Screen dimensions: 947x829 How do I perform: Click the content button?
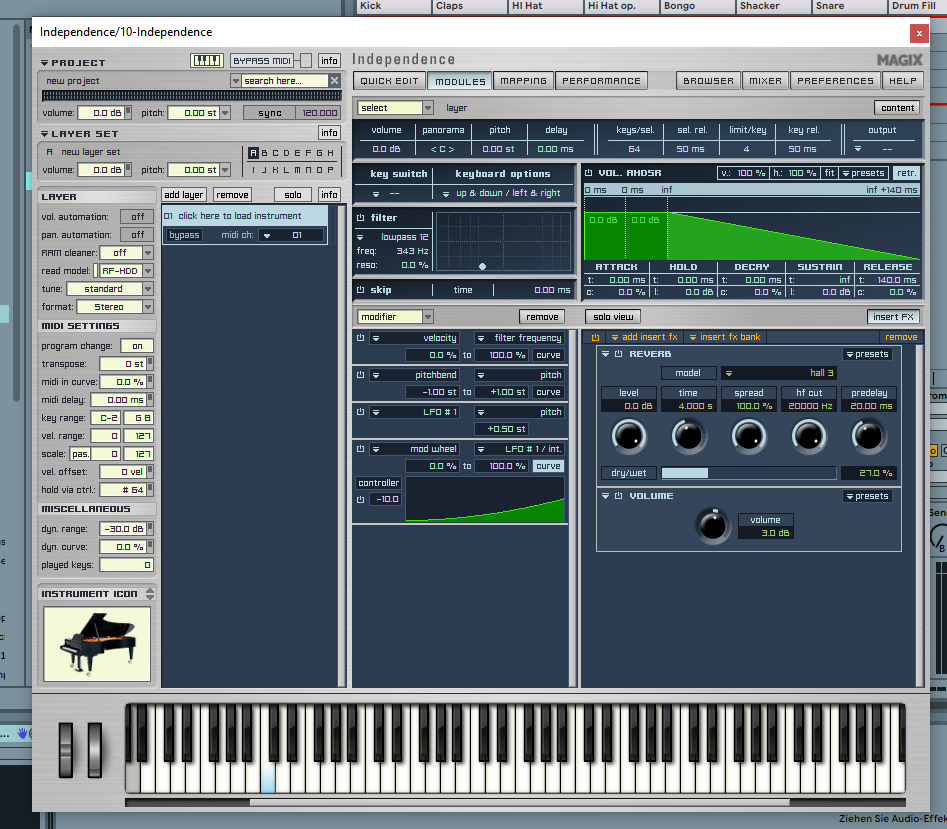coord(897,108)
